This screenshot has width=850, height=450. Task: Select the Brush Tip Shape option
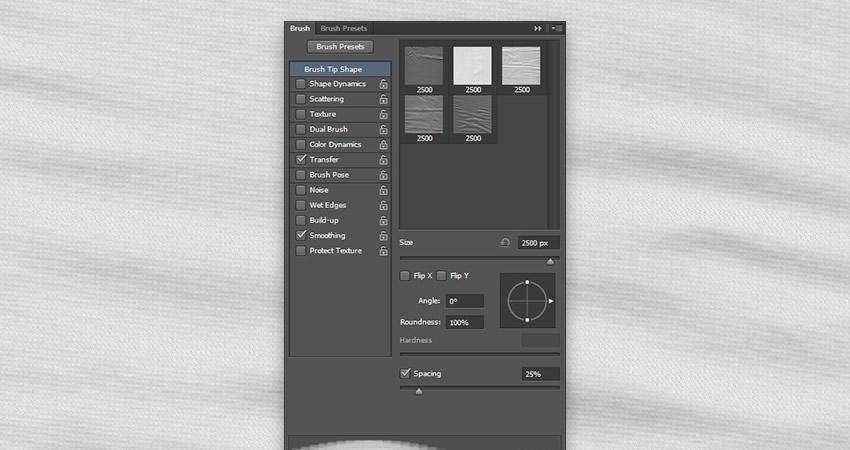[333, 70]
